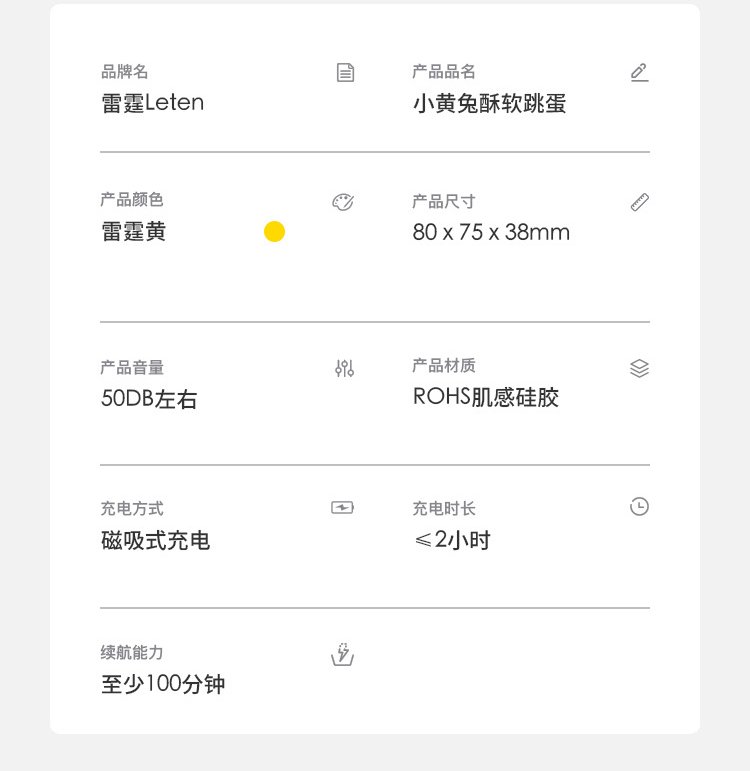Click the 磁吸式充电 charging method text
750x771 pixels.
click(155, 541)
